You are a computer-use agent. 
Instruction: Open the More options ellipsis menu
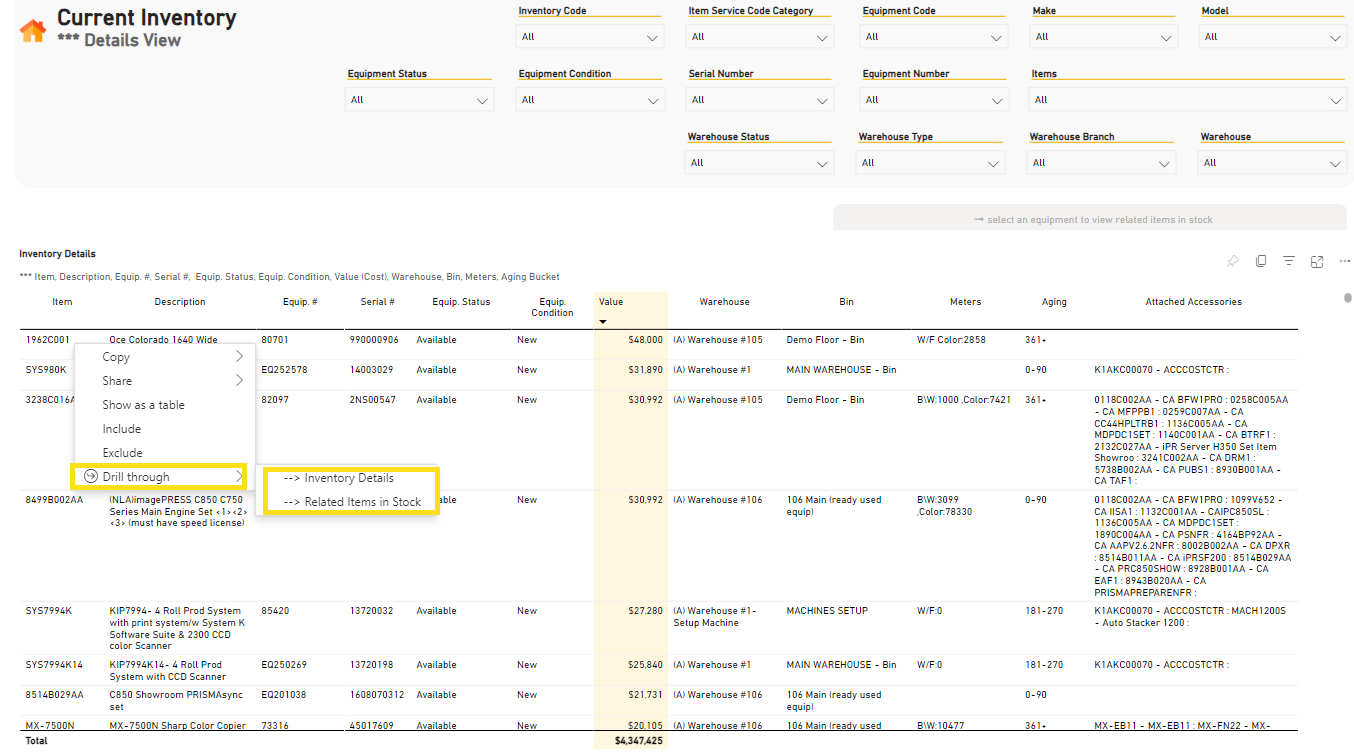(x=1343, y=261)
